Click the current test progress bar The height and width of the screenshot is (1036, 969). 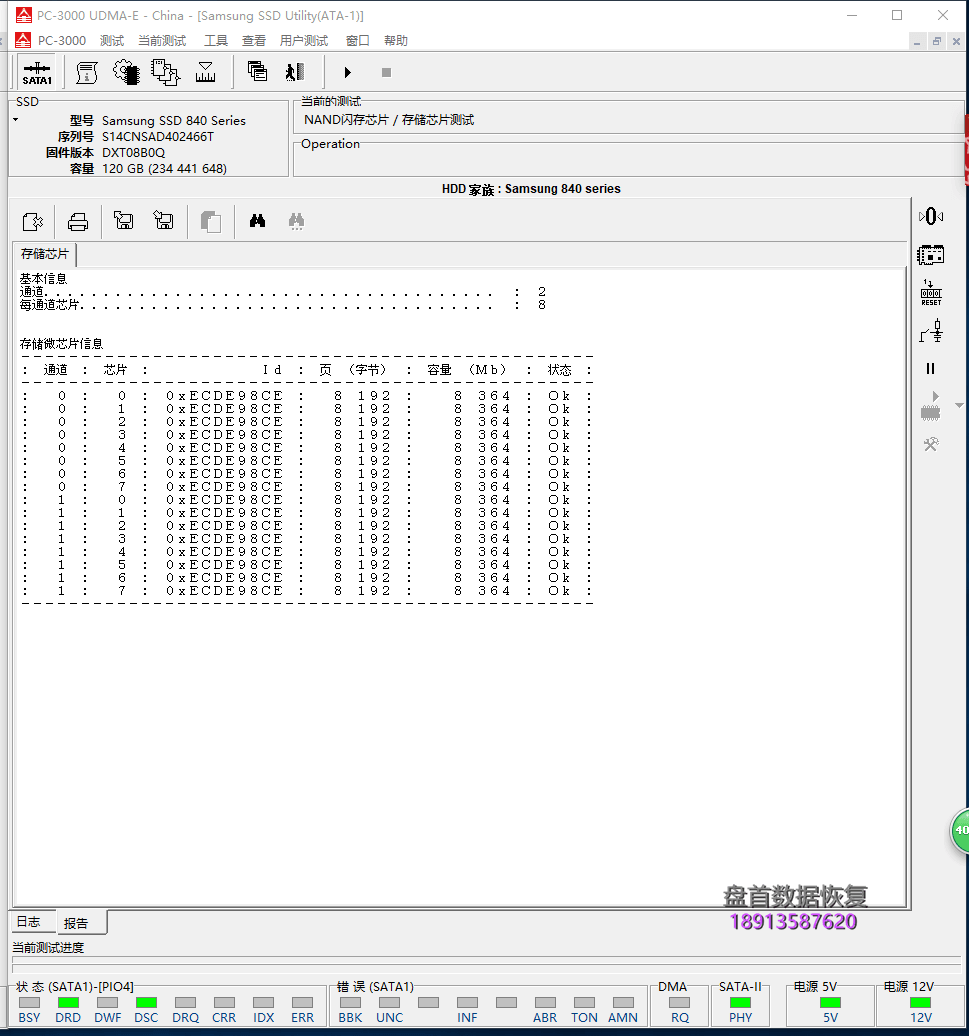click(486, 963)
